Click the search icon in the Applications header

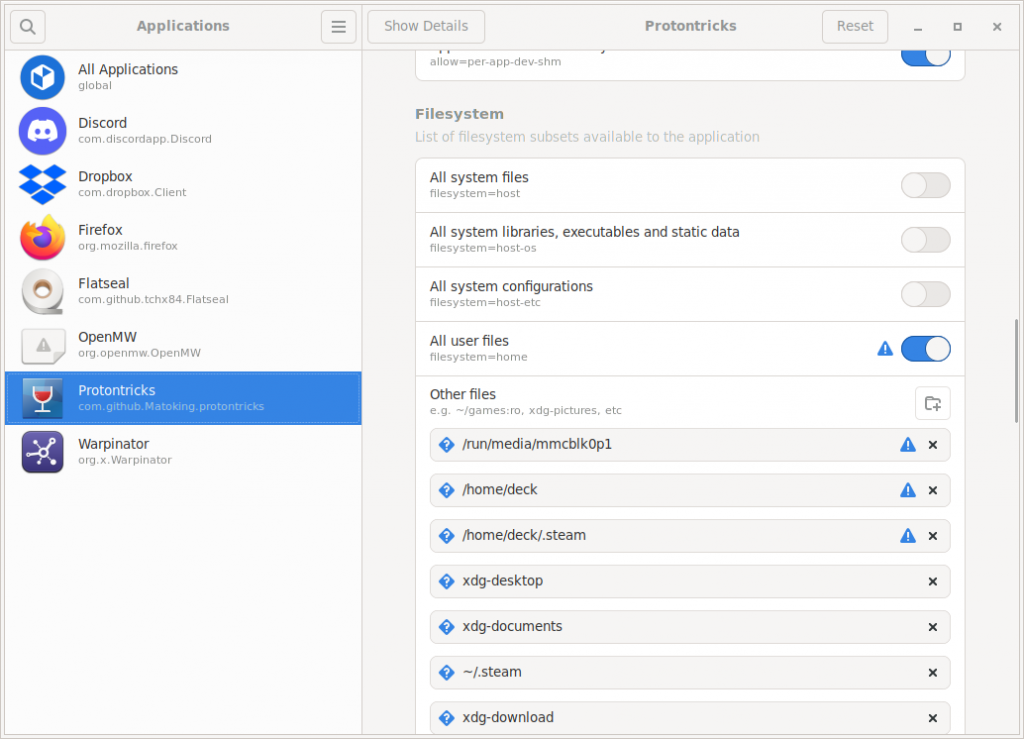tap(28, 26)
